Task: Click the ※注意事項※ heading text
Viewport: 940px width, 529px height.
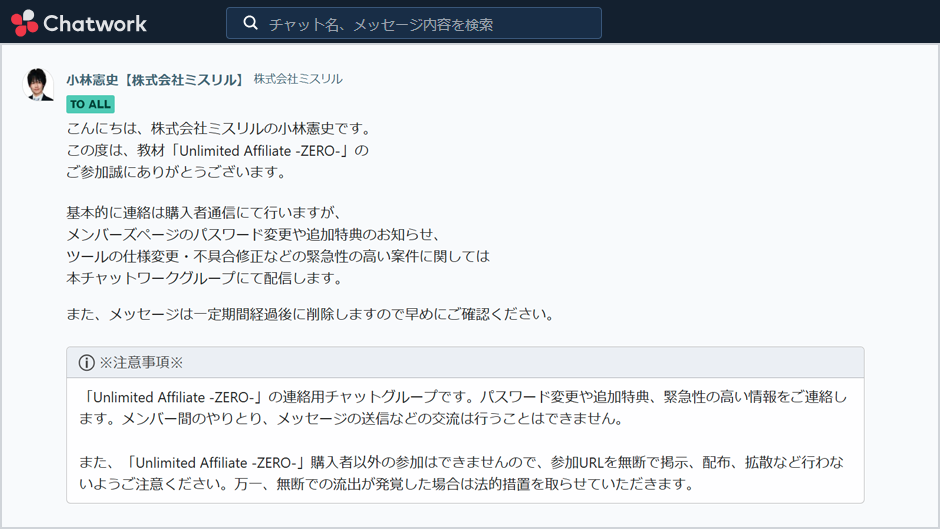Action: click(x=141, y=362)
